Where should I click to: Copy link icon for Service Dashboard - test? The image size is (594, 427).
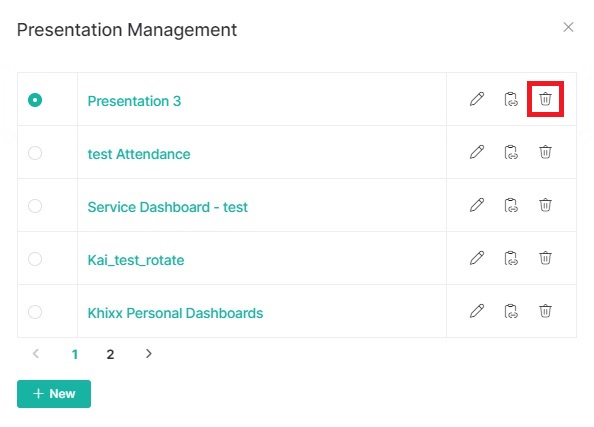[511, 205]
